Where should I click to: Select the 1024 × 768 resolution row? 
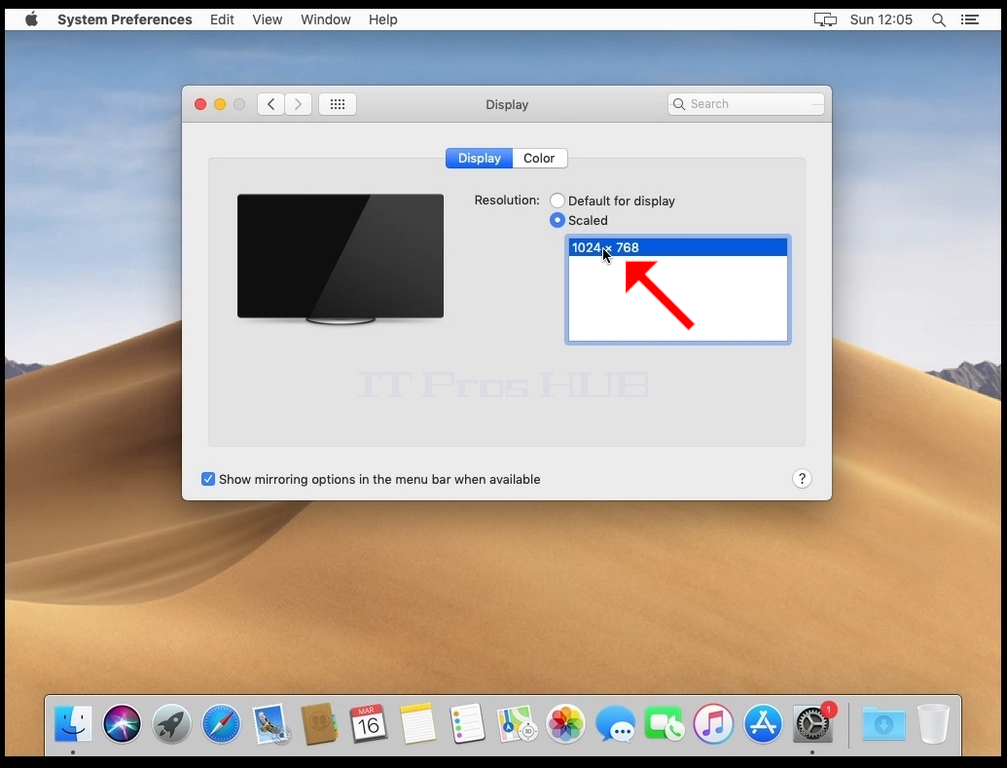coord(678,247)
